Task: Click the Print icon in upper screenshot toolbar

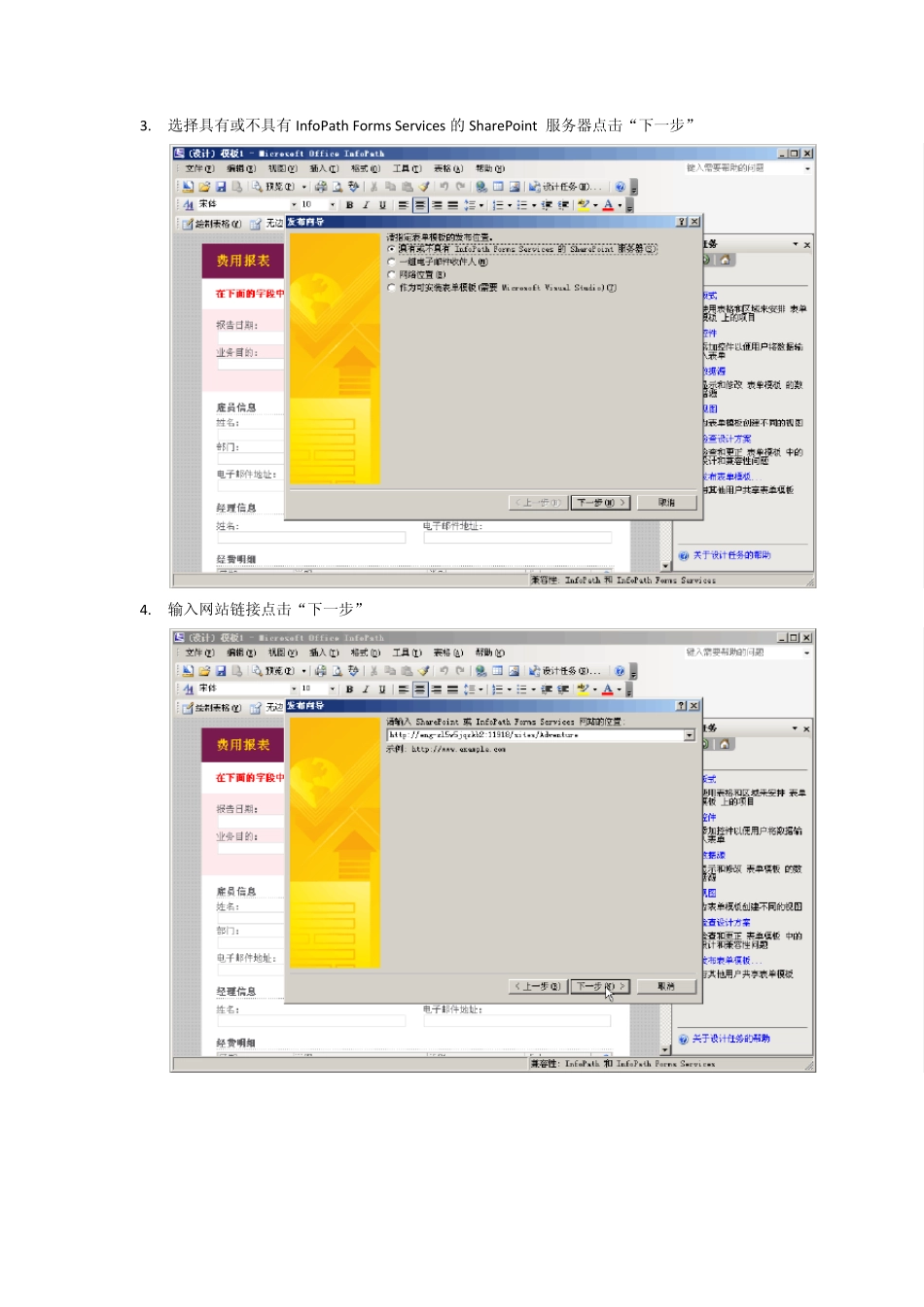Action: (320, 186)
